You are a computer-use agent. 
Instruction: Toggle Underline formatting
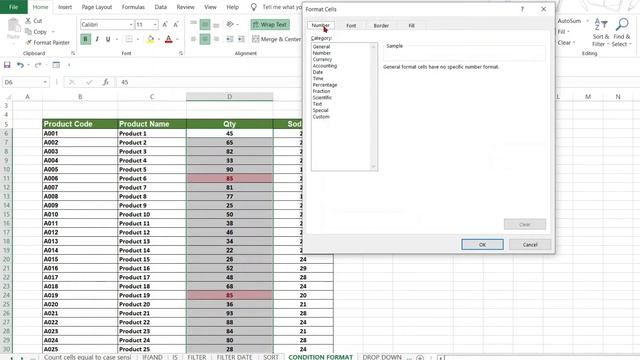pos(108,39)
